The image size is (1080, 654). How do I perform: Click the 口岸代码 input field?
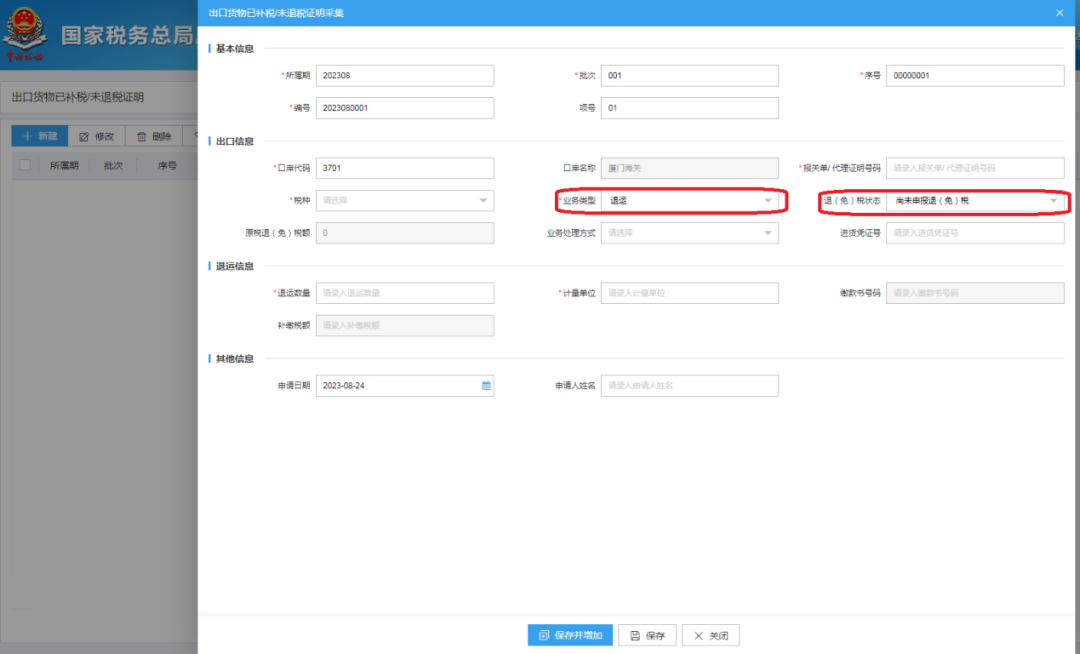coord(404,168)
